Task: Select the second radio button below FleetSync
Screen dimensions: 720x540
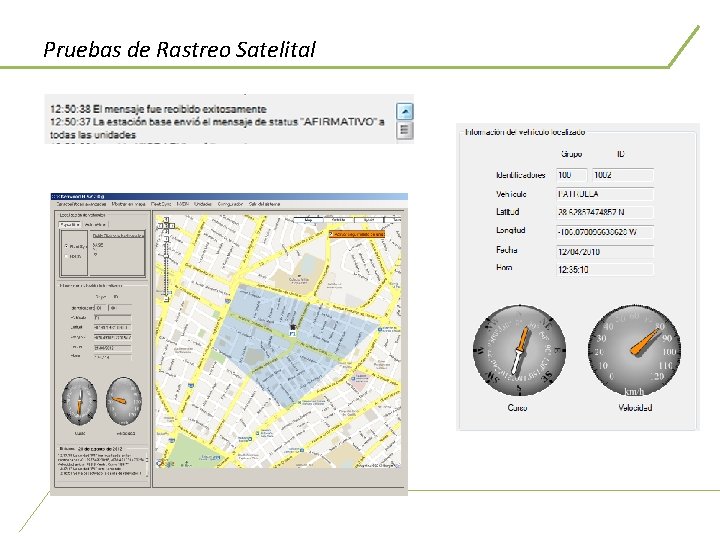Action: (66, 256)
